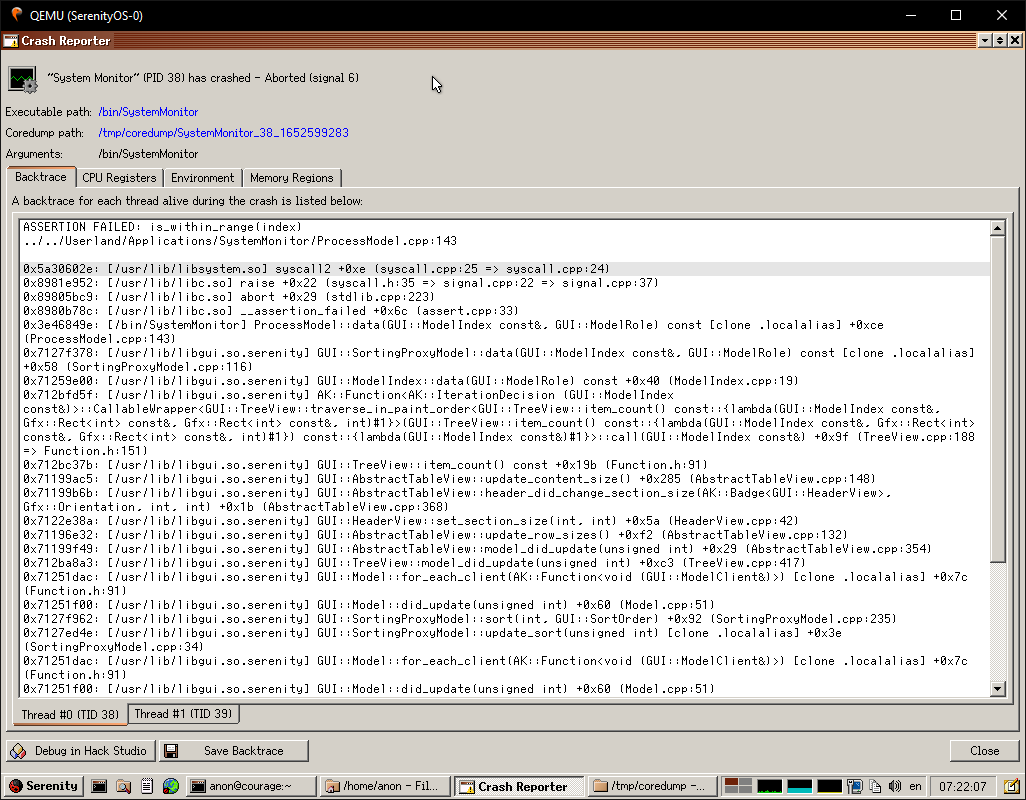Viewport: 1026px width, 800px height.
Task: Switch to the CPU Registers tab
Action: point(119,177)
